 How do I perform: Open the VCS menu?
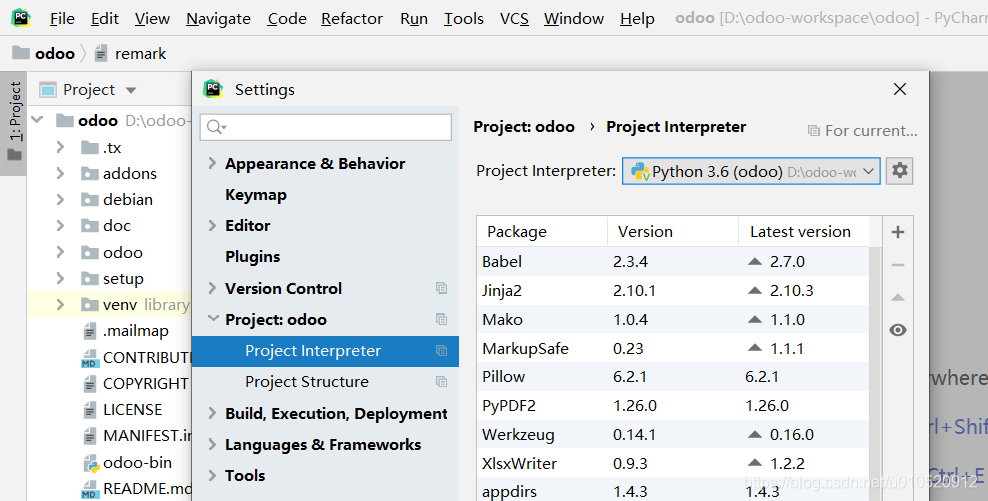pyautogui.click(x=514, y=19)
